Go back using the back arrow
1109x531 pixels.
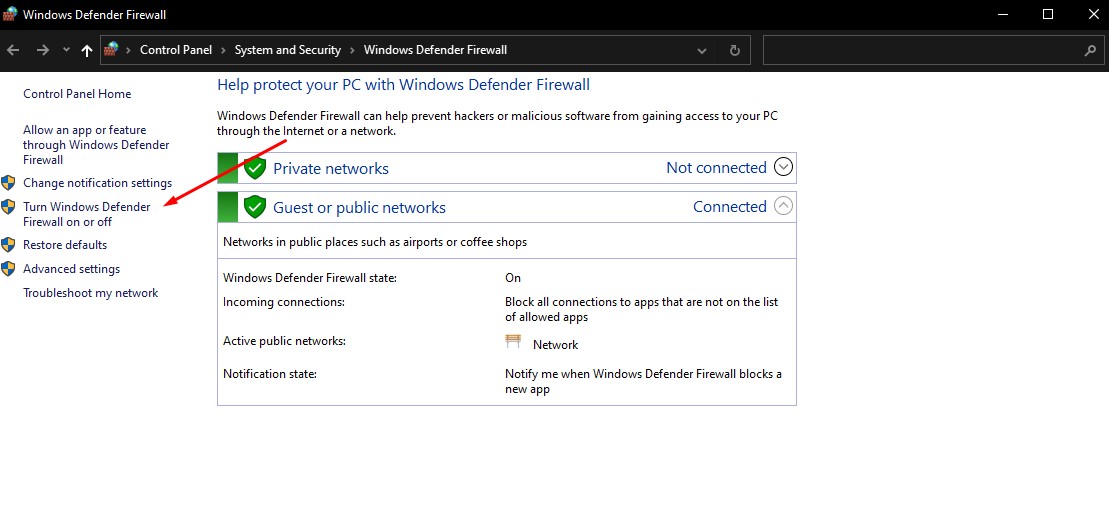pos(13,50)
